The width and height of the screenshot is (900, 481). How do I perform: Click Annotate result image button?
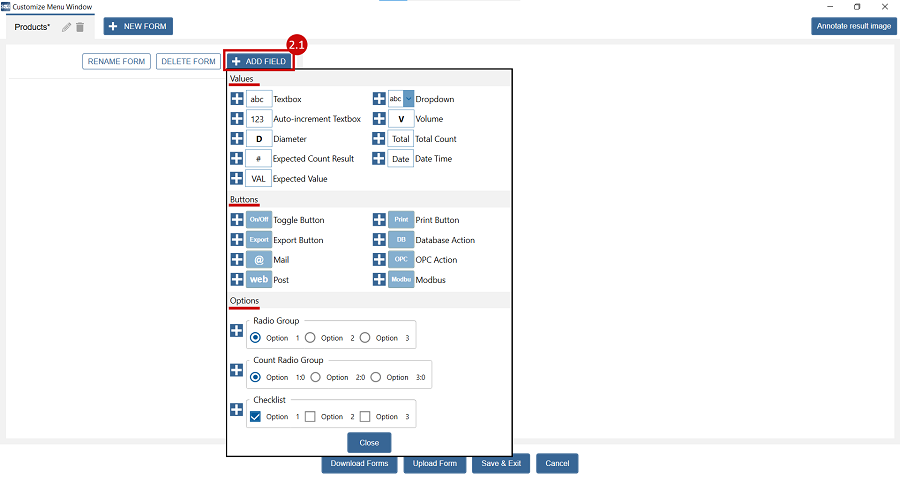coord(853,26)
